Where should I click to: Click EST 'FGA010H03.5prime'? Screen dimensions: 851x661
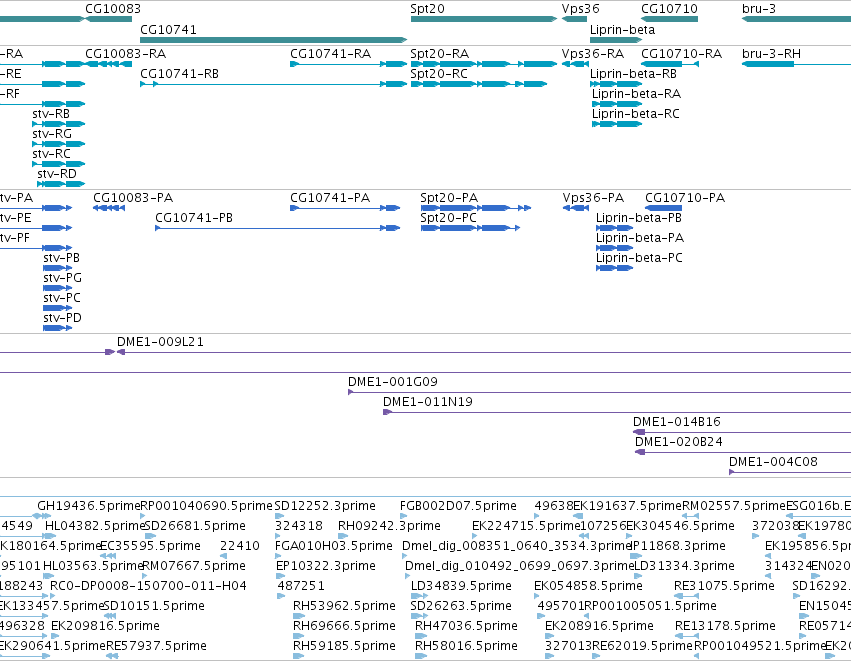pos(334,546)
